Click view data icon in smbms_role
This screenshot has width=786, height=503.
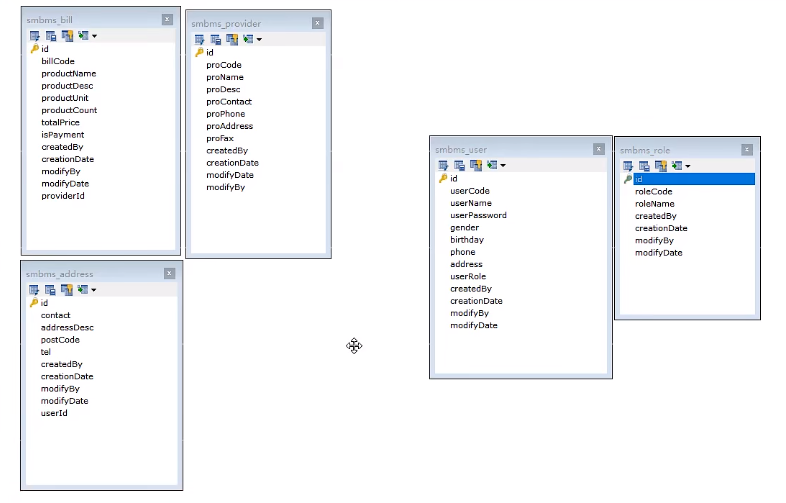pyautogui.click(x=677, y=165)
